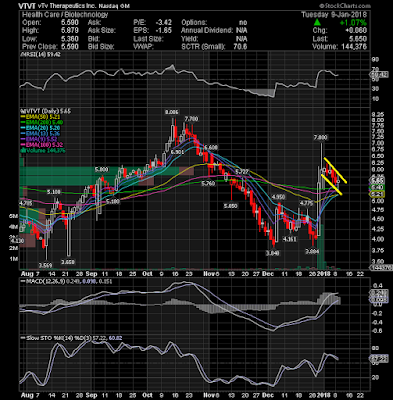
Task: Click the VTVT ticker symbol in header
Action: 27,6
